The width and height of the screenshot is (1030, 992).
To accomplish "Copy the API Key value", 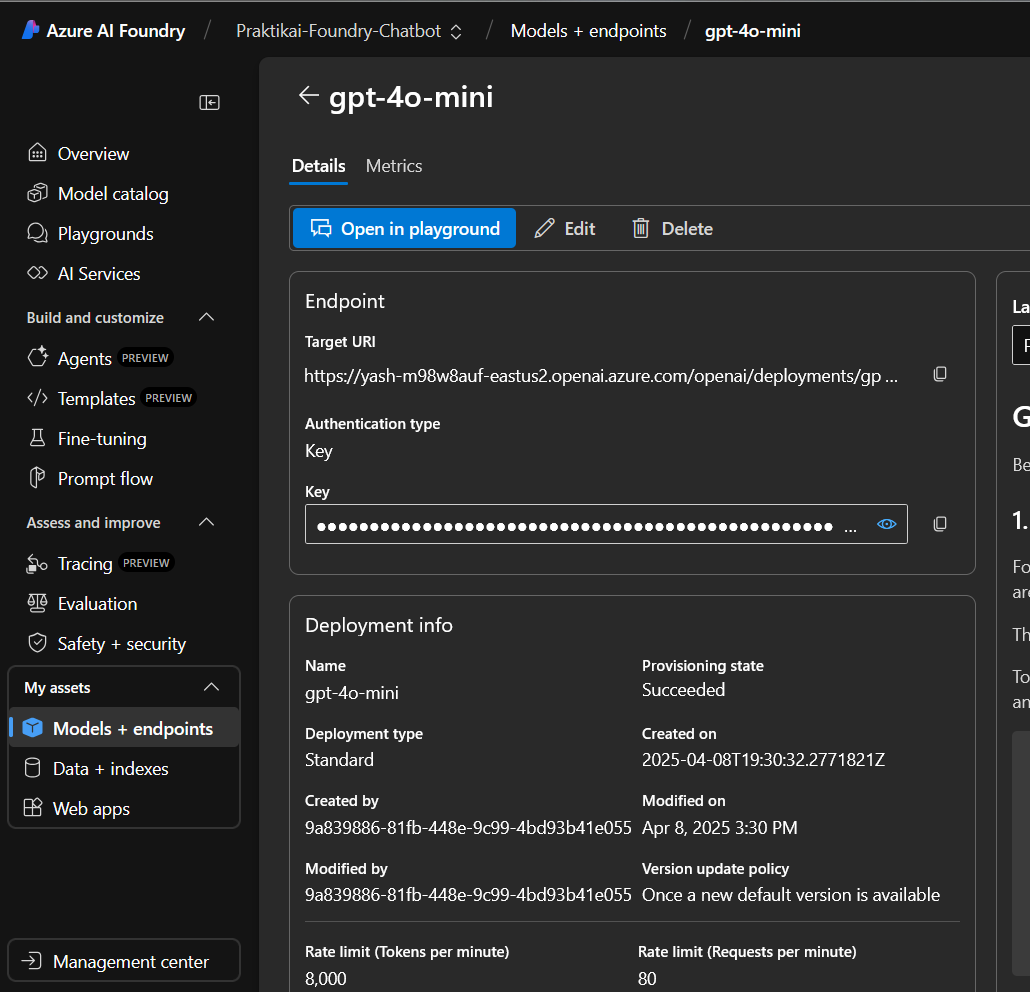I will pos(940,523).
